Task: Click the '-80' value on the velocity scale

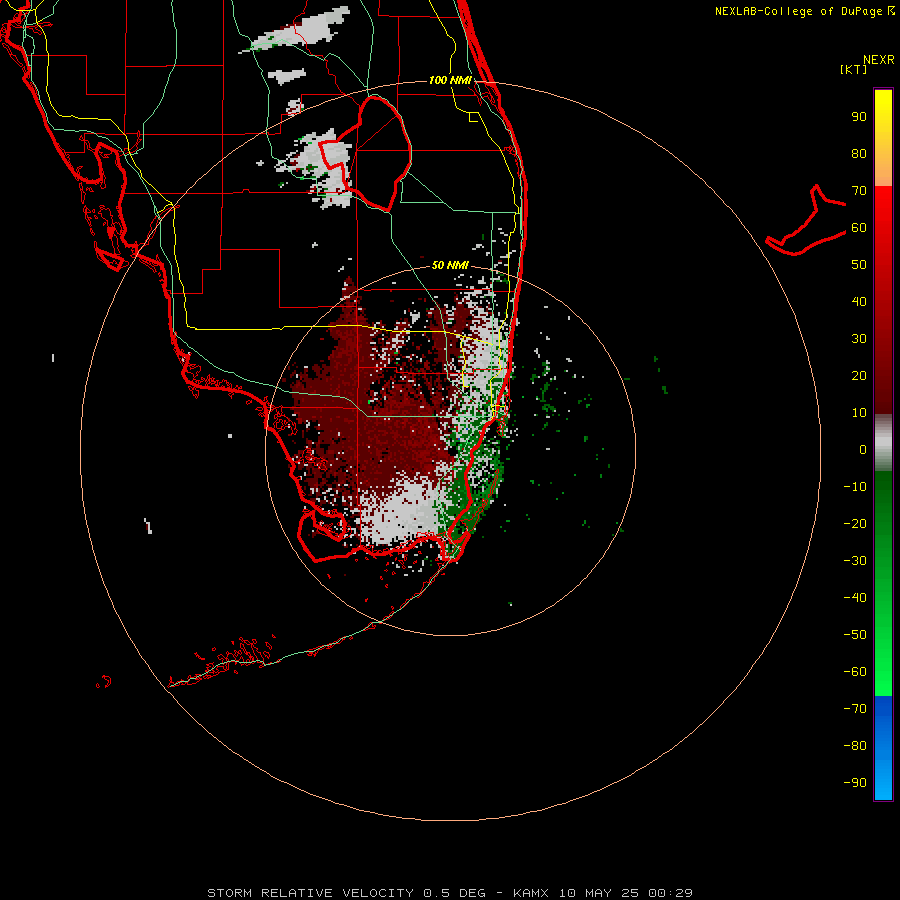Action: 855,746
